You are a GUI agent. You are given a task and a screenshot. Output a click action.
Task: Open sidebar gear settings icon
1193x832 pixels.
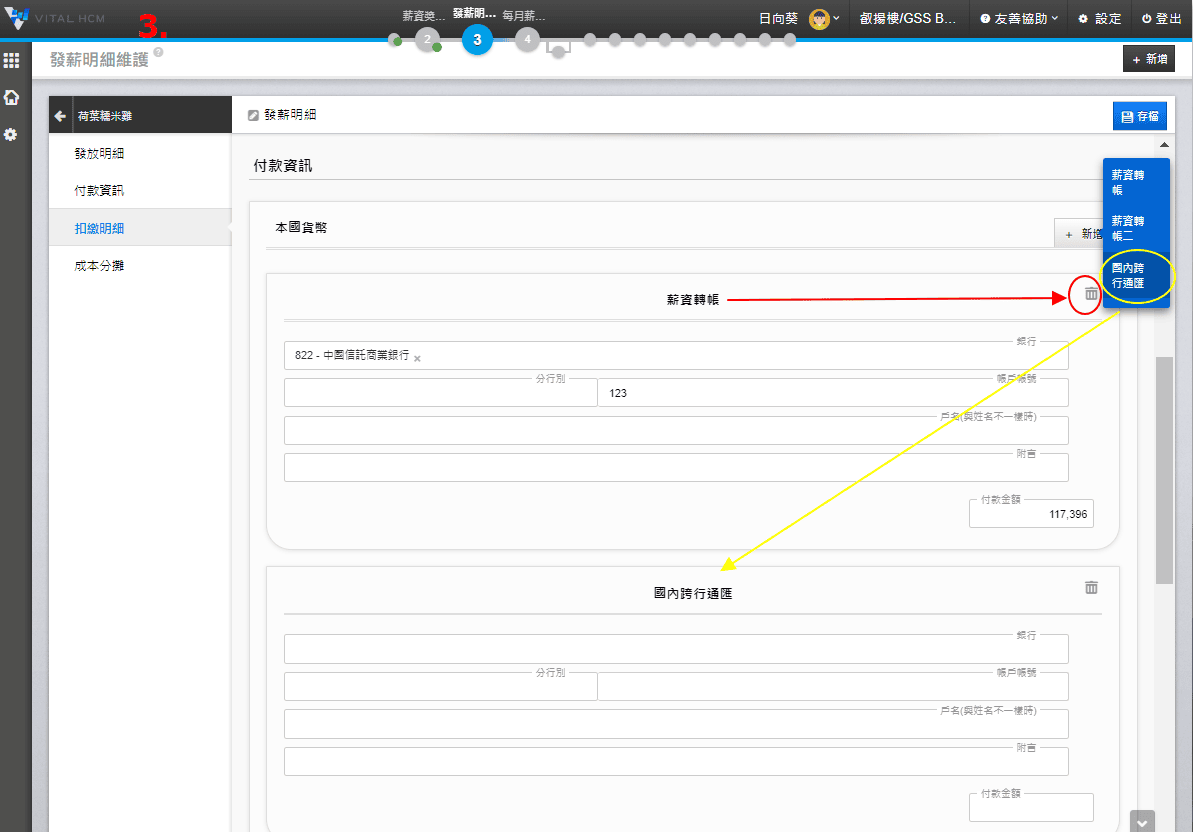(x=11, y=134)
